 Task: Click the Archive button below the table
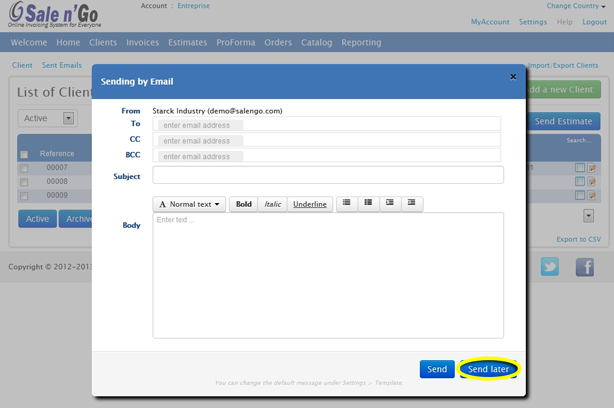pyautogui.click(x=76, y=219)
